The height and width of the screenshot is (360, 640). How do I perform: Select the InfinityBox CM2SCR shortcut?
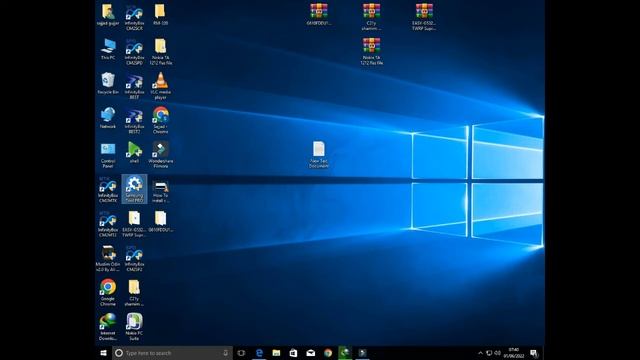coord(134,18)
